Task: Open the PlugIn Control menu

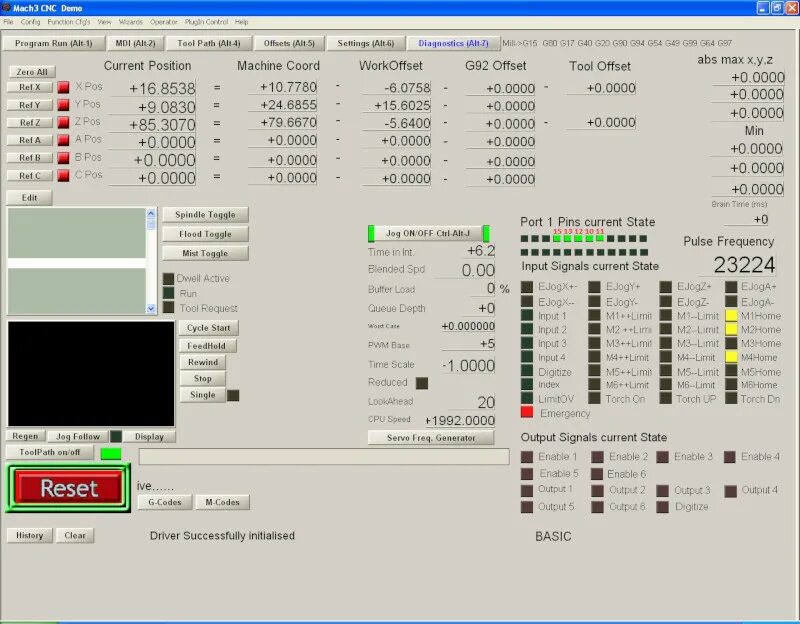Action: pyautogui.click(x=206, y=22)
